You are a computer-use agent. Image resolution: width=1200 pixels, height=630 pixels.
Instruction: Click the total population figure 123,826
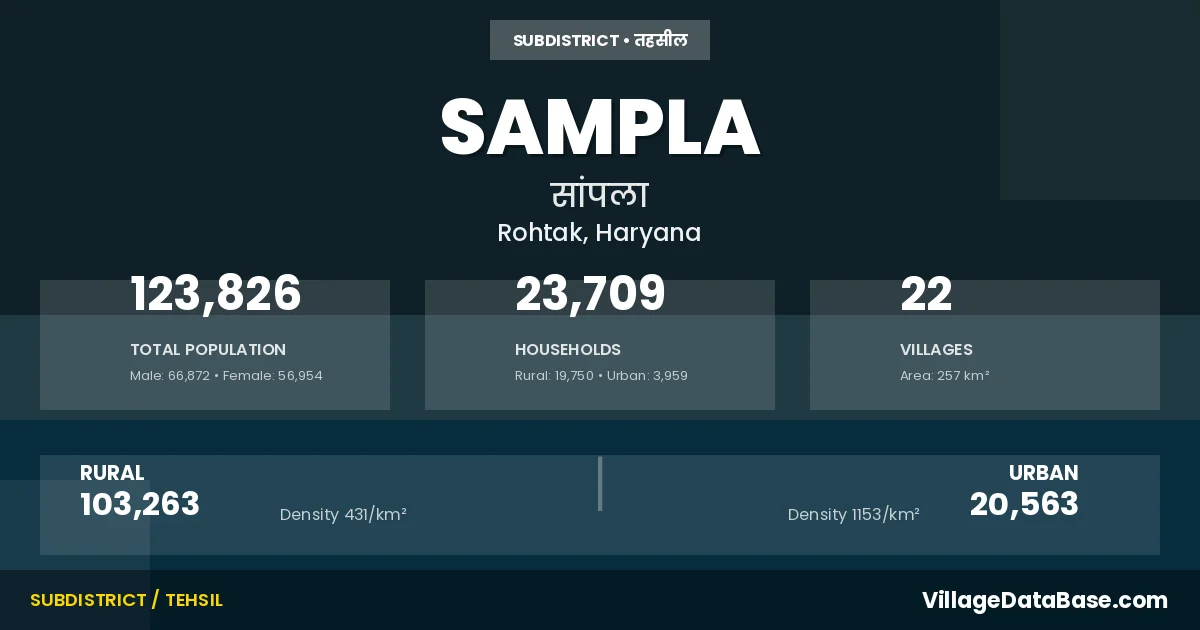216,294
